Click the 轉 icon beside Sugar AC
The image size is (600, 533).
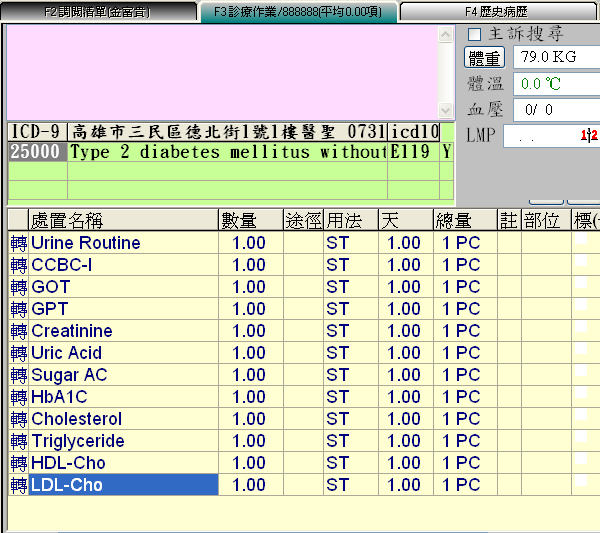tap(19, 375)
